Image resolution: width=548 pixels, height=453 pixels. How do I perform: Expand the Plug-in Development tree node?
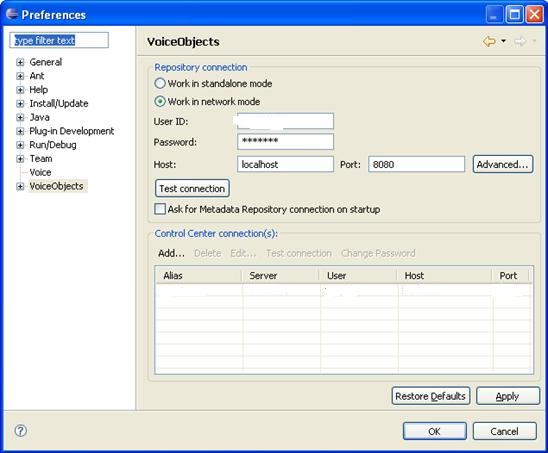(x=20, y=131)
